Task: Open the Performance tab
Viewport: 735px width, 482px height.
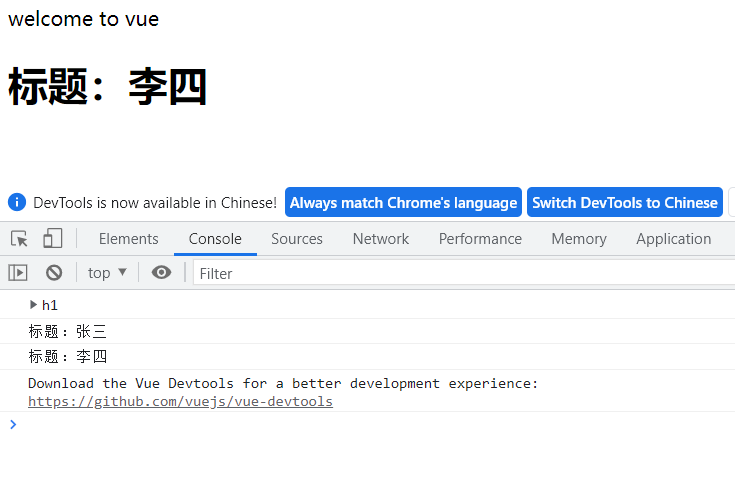Action: 480,239
